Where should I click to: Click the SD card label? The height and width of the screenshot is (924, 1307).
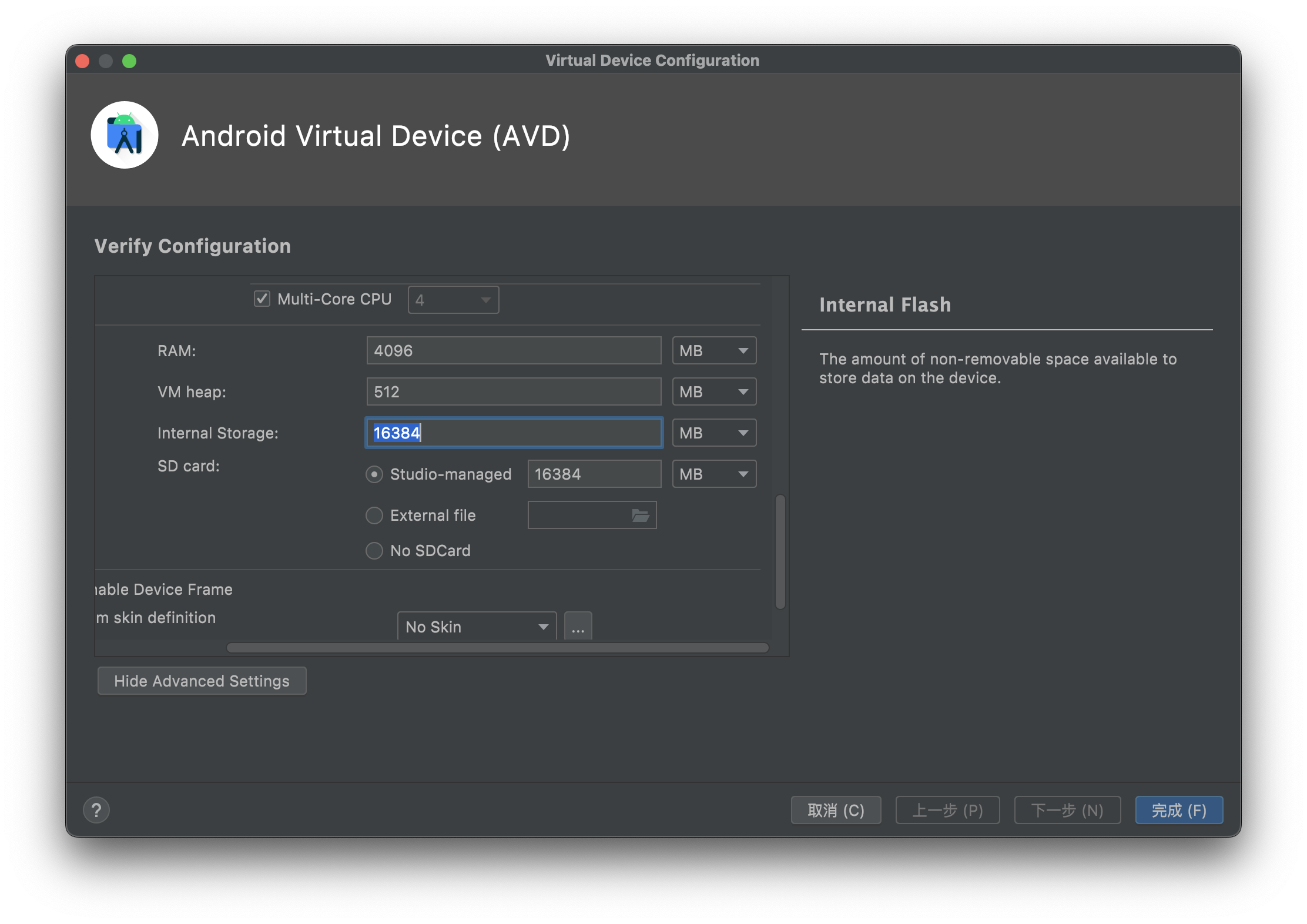[x=188, y=466]
